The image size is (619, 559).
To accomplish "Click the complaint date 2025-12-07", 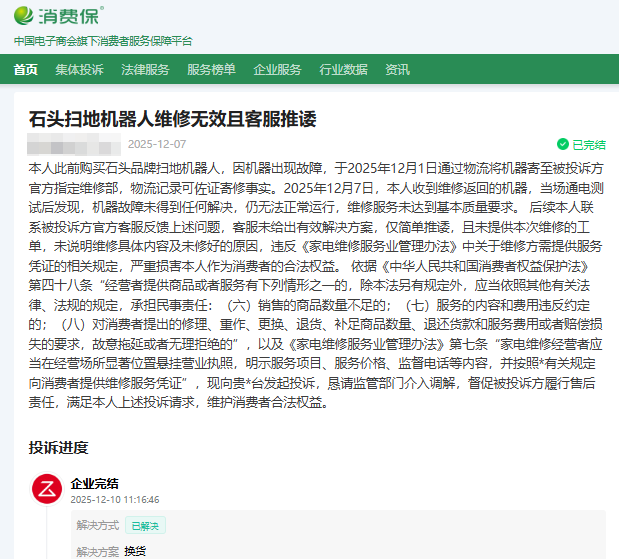I will point(156,144).
